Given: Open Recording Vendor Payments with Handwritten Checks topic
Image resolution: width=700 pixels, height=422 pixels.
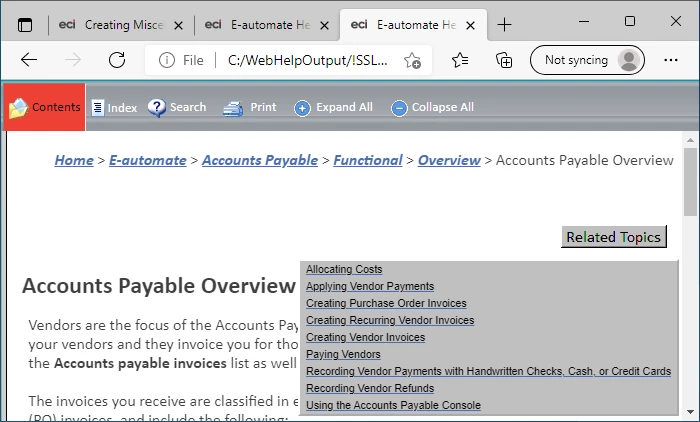Looking at the screenshot, I should [x=488, y=371].
